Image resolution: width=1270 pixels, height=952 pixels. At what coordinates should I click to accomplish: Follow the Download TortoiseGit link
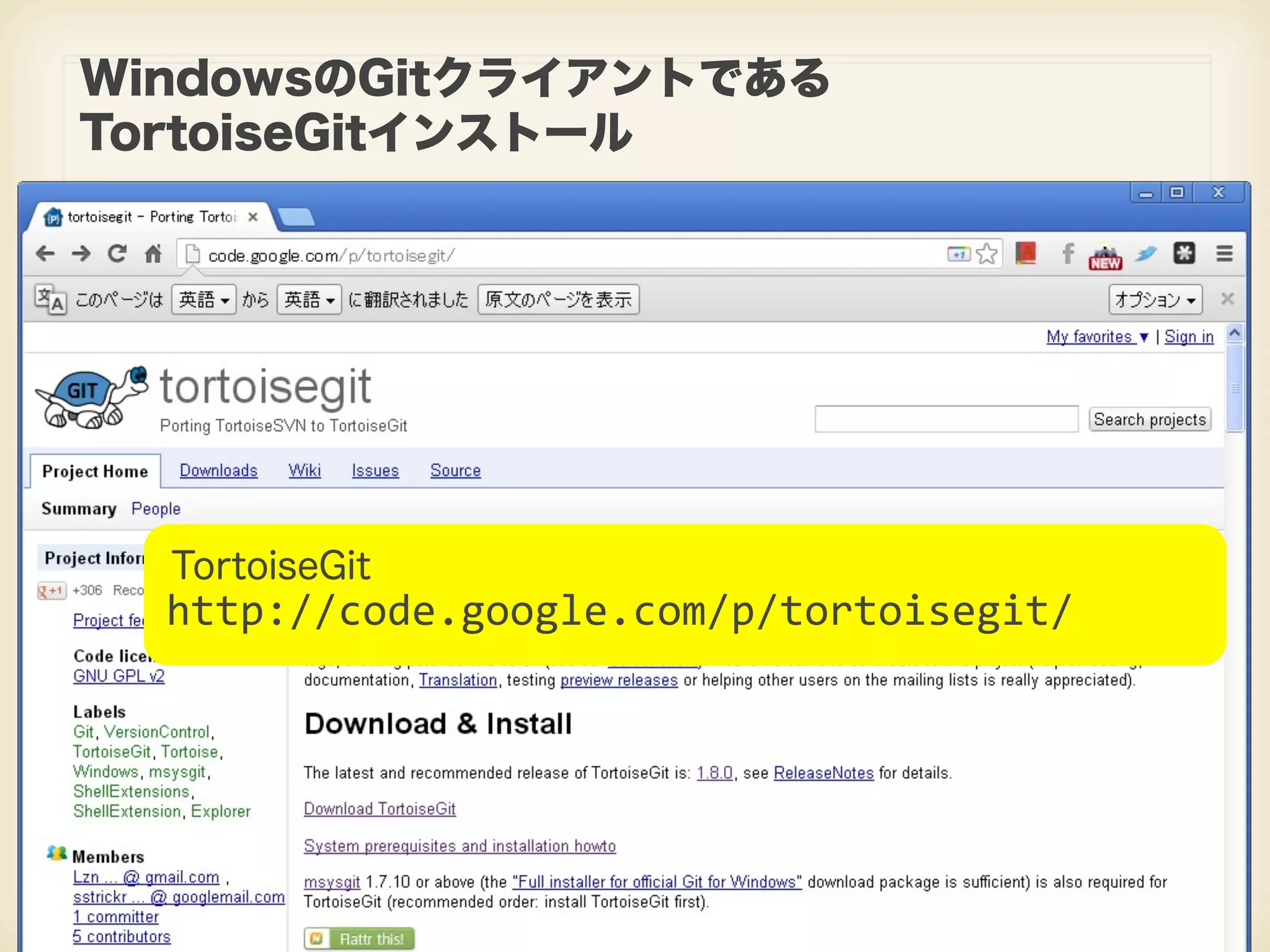(x=380, y=809)
